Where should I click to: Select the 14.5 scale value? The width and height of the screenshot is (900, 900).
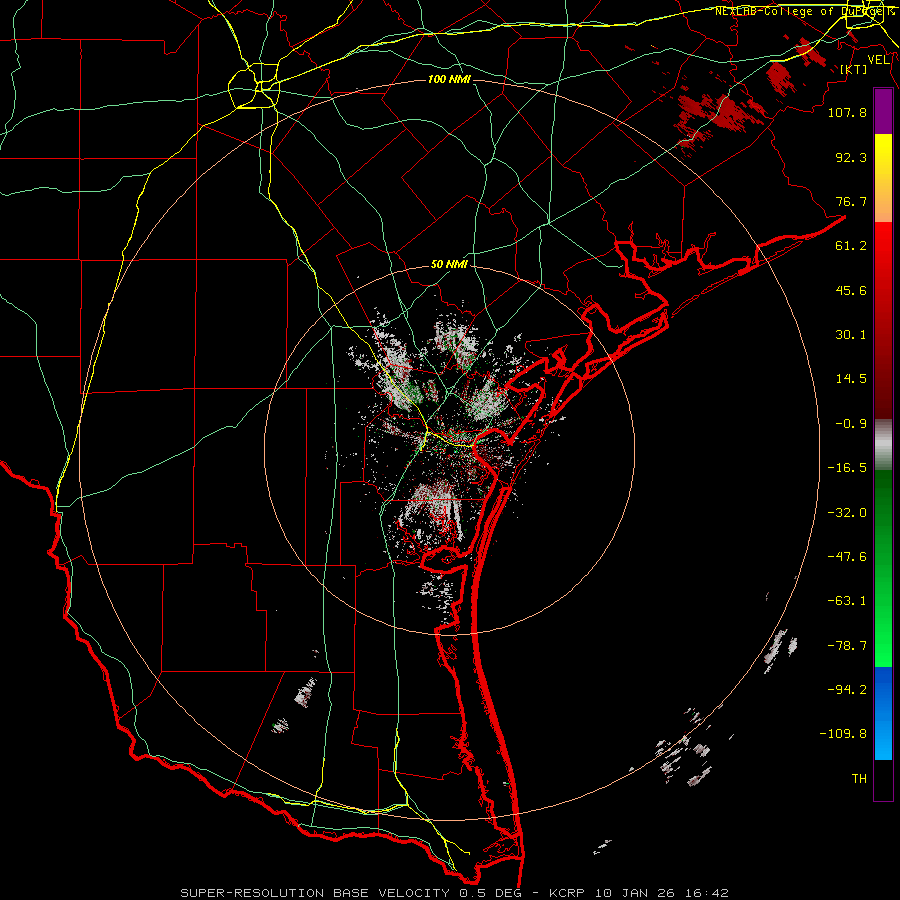pos(851,379)
